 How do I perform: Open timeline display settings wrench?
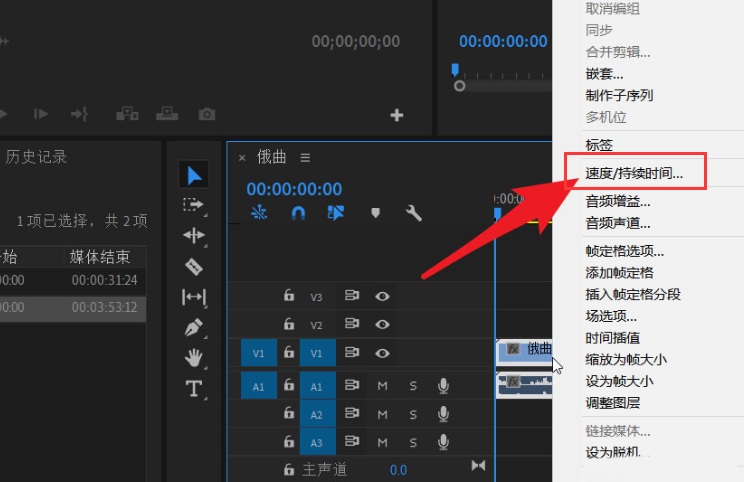[x=413, y=213]
